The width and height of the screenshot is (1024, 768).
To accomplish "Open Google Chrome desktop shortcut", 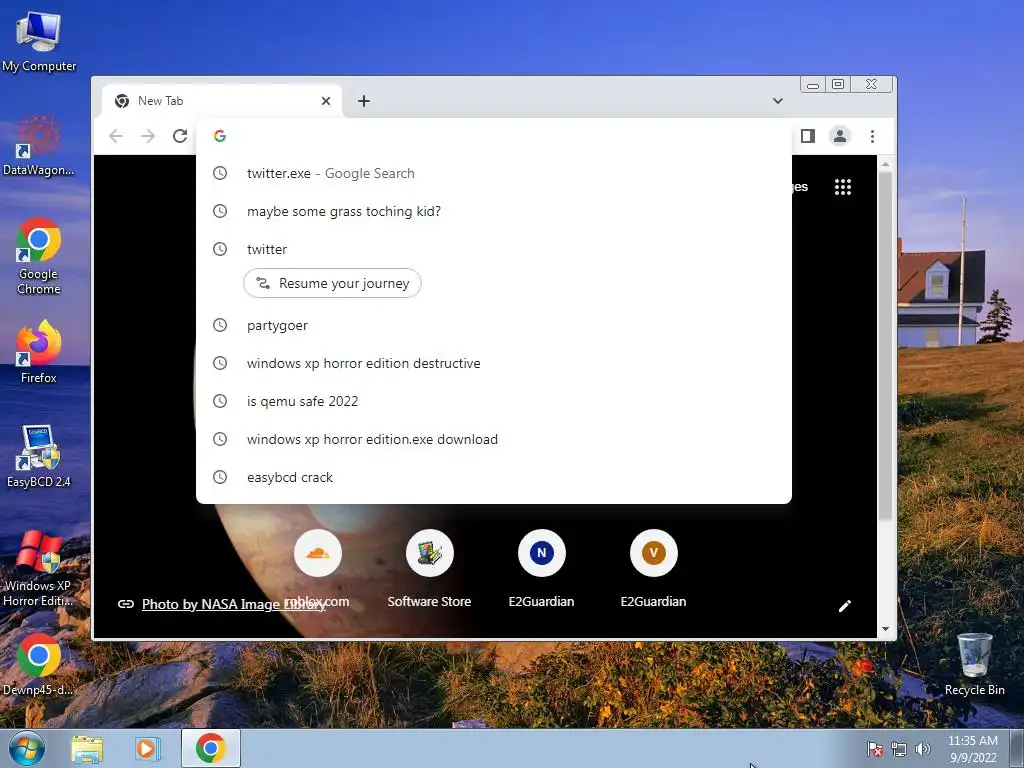I will pyautogui.click(x=39, y=256).
